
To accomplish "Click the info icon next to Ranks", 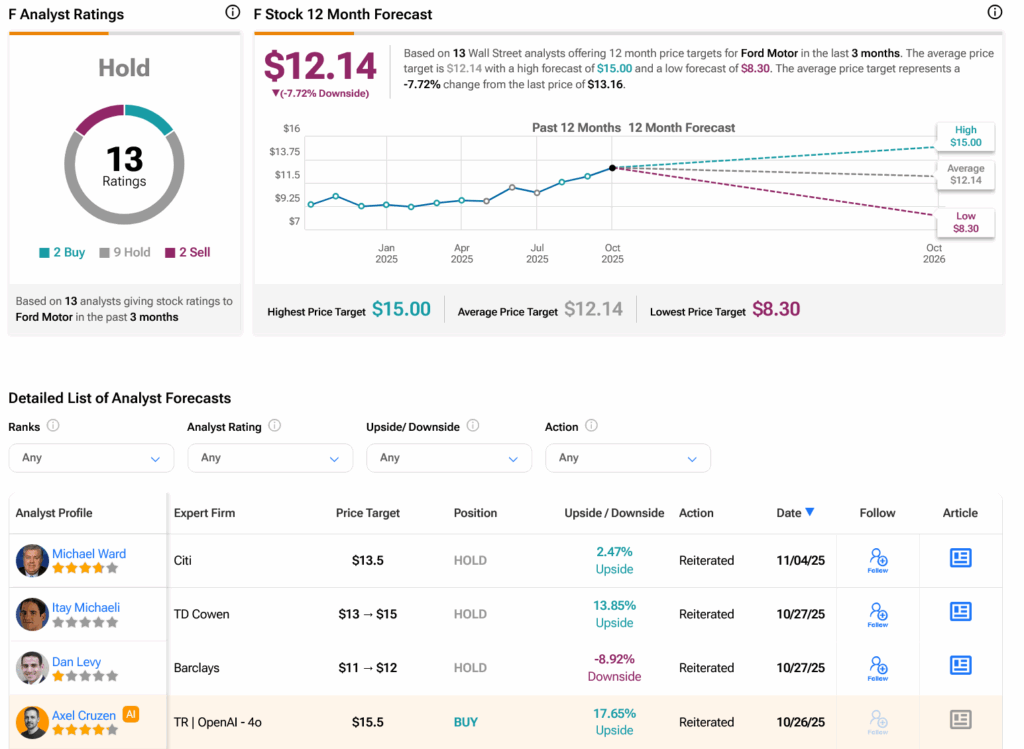I will (53, 426).
